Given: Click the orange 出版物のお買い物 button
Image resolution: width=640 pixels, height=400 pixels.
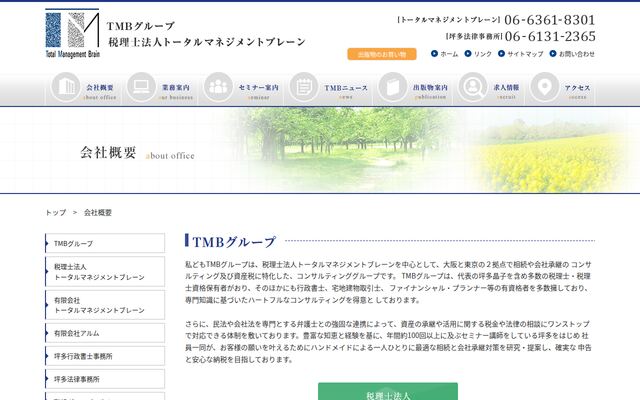Looking at the screenshot, I should tap(382, 54).
